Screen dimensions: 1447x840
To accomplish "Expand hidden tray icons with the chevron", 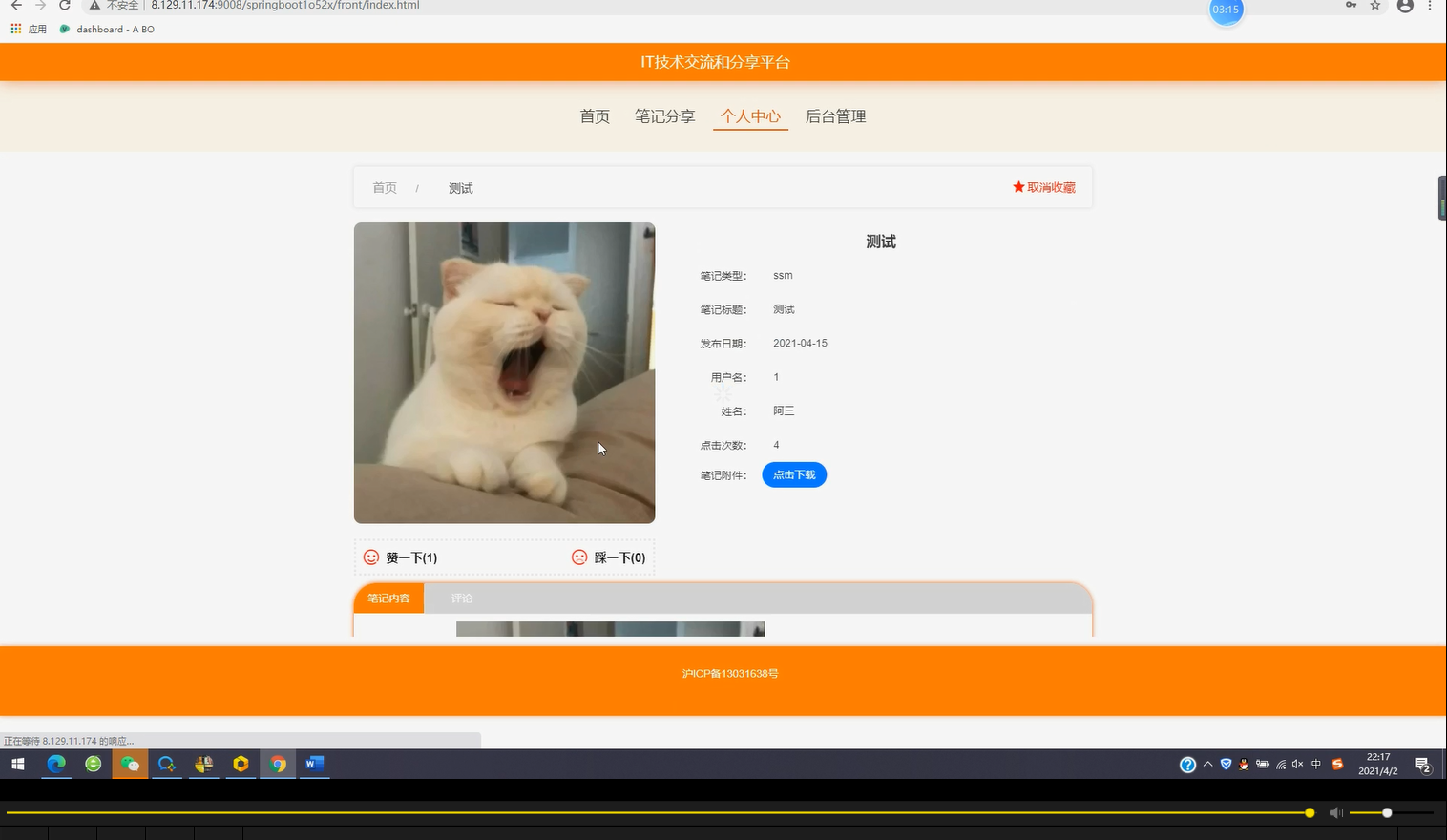I will point(1207,764).
